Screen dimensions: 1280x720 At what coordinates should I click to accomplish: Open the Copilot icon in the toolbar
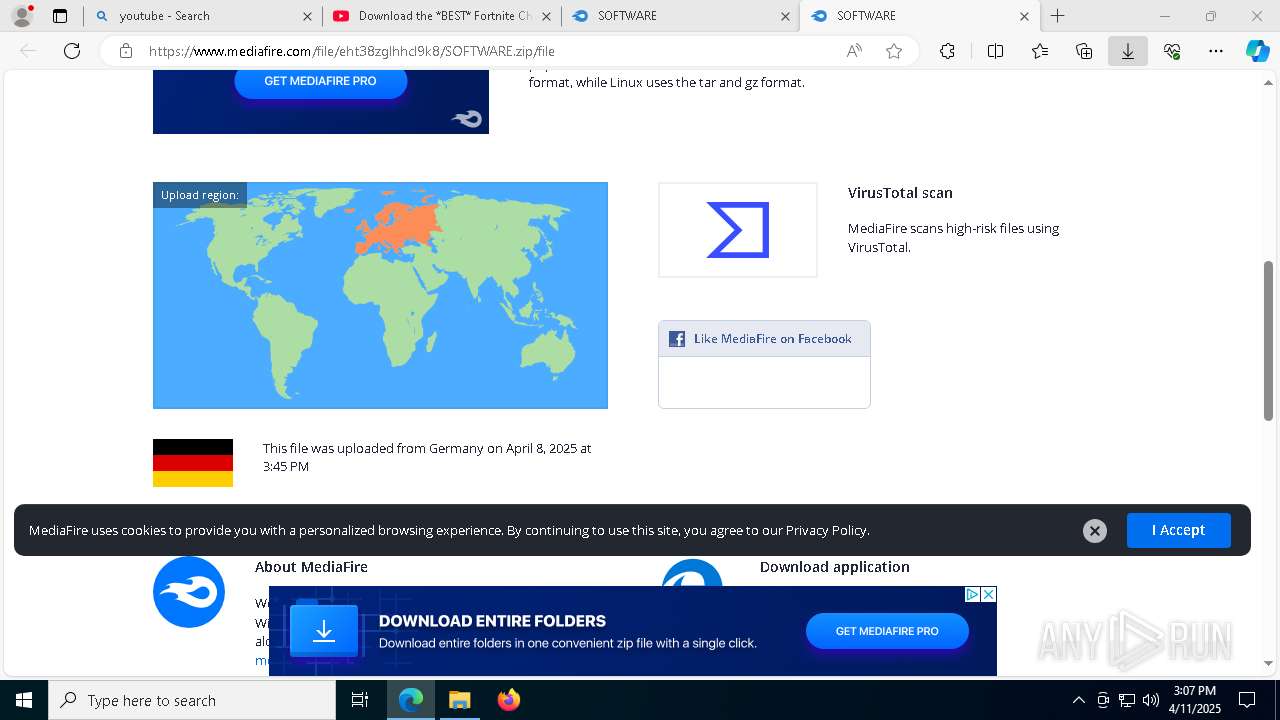(1257, 51)
